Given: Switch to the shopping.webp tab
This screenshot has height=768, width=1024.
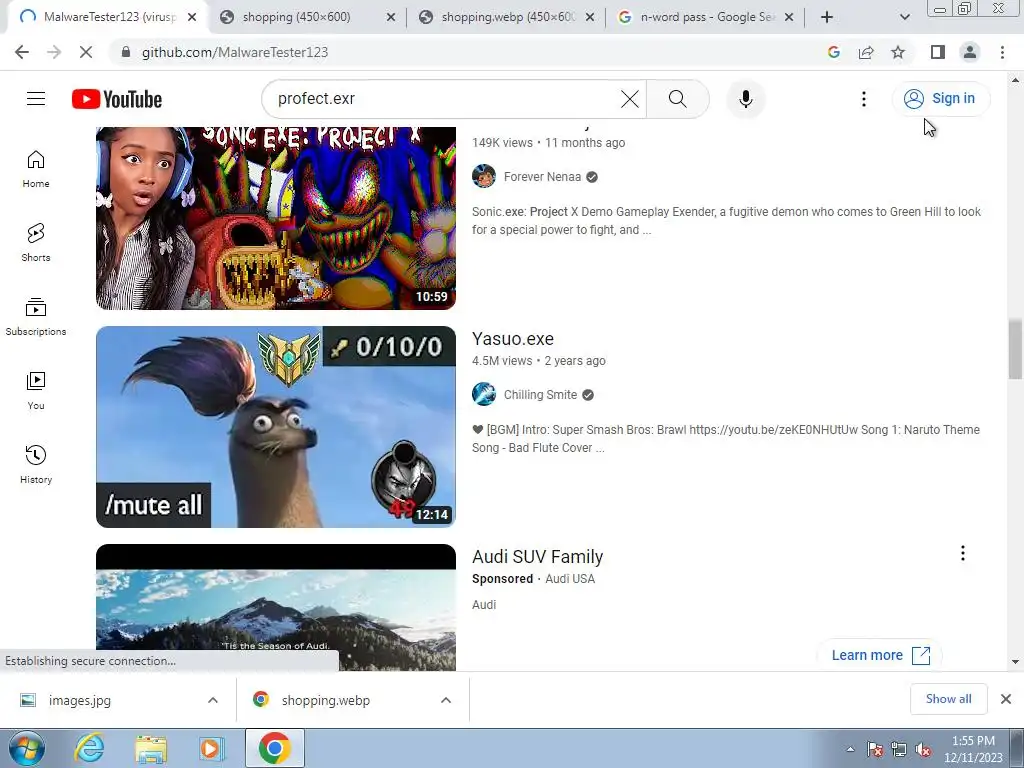Looking at the screenshot, I should pos(508,17).
